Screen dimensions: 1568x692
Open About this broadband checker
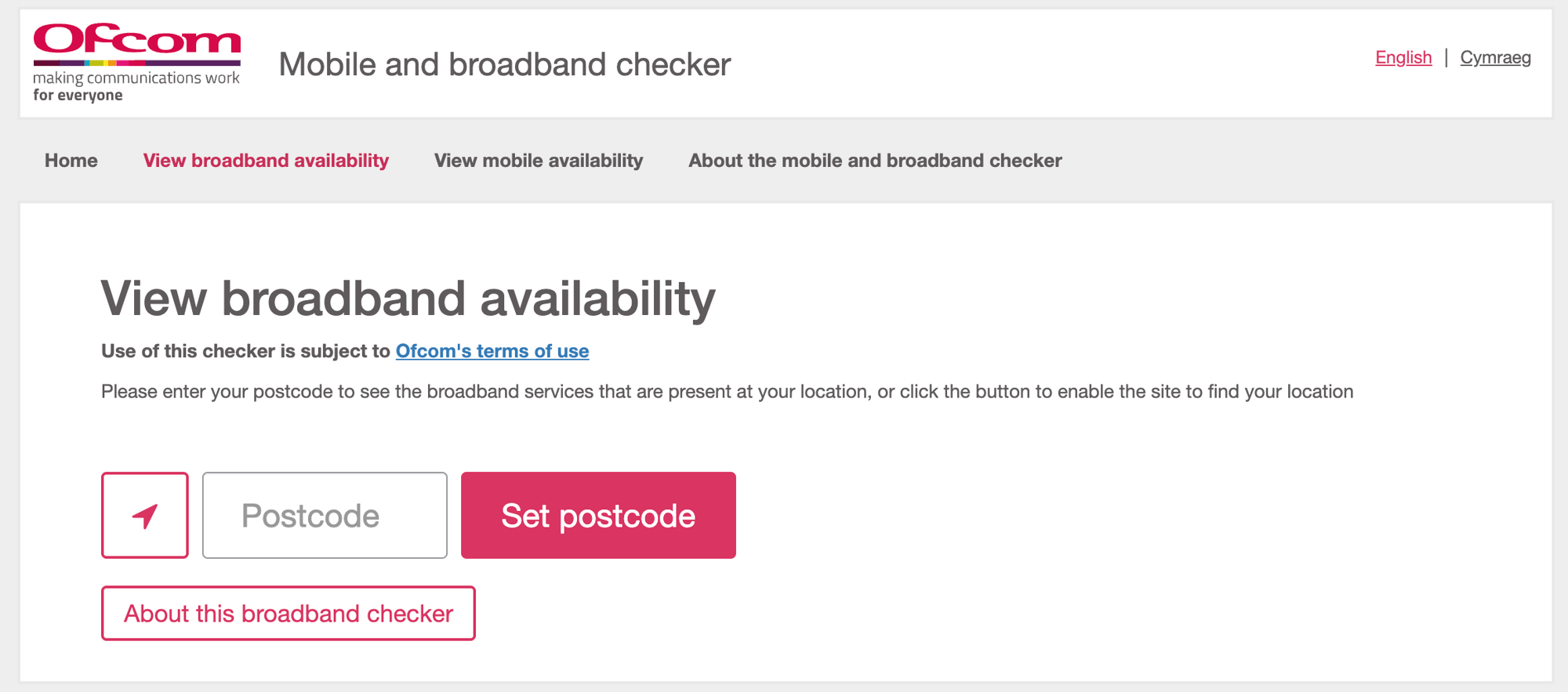pyautogui.click(x=287, y=614)
